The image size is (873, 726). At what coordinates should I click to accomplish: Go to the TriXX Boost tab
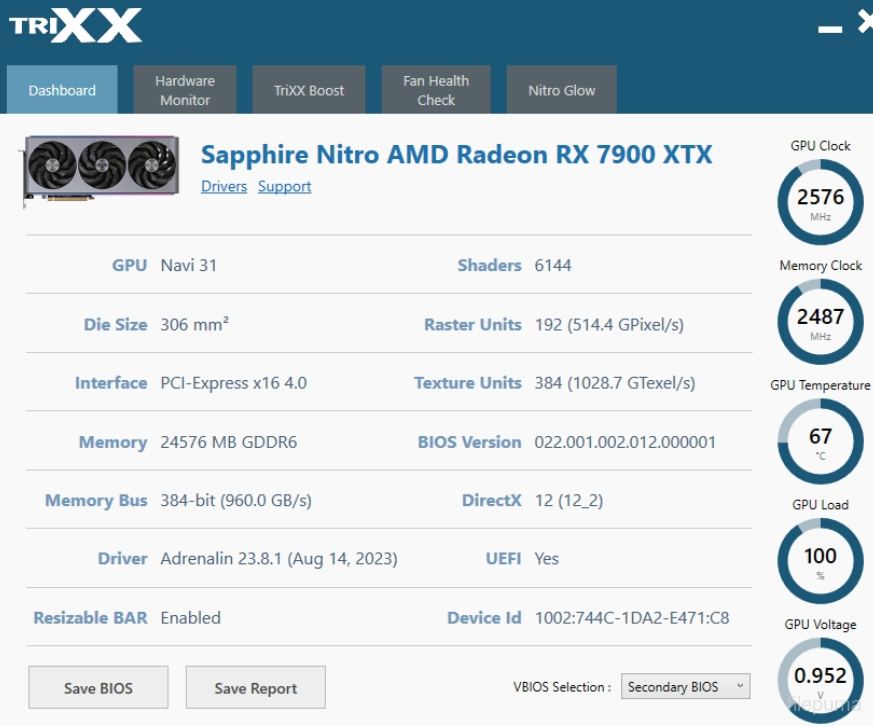coord(309,90)
